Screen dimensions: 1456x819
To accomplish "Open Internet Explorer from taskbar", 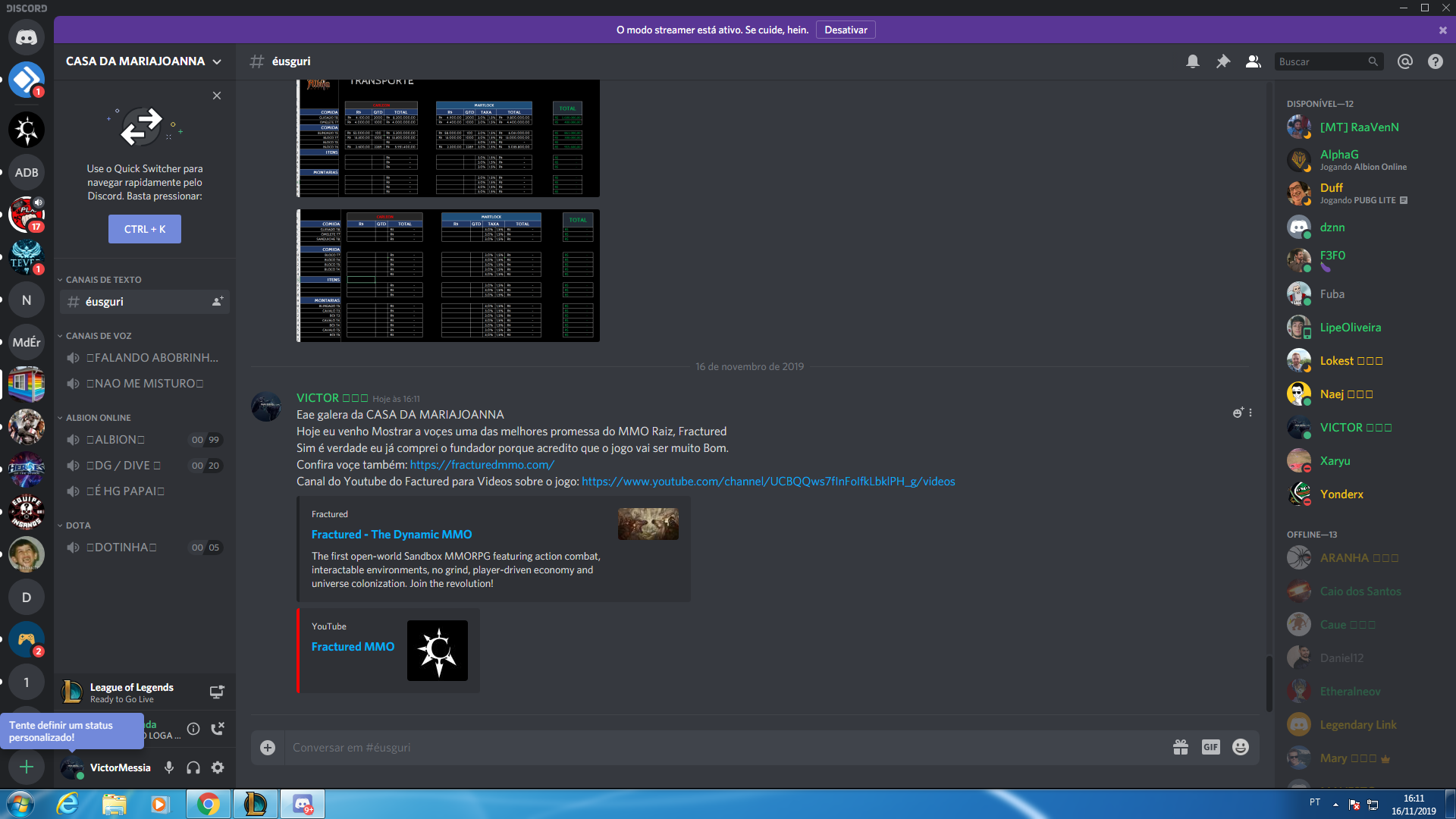I will (67, 804).
